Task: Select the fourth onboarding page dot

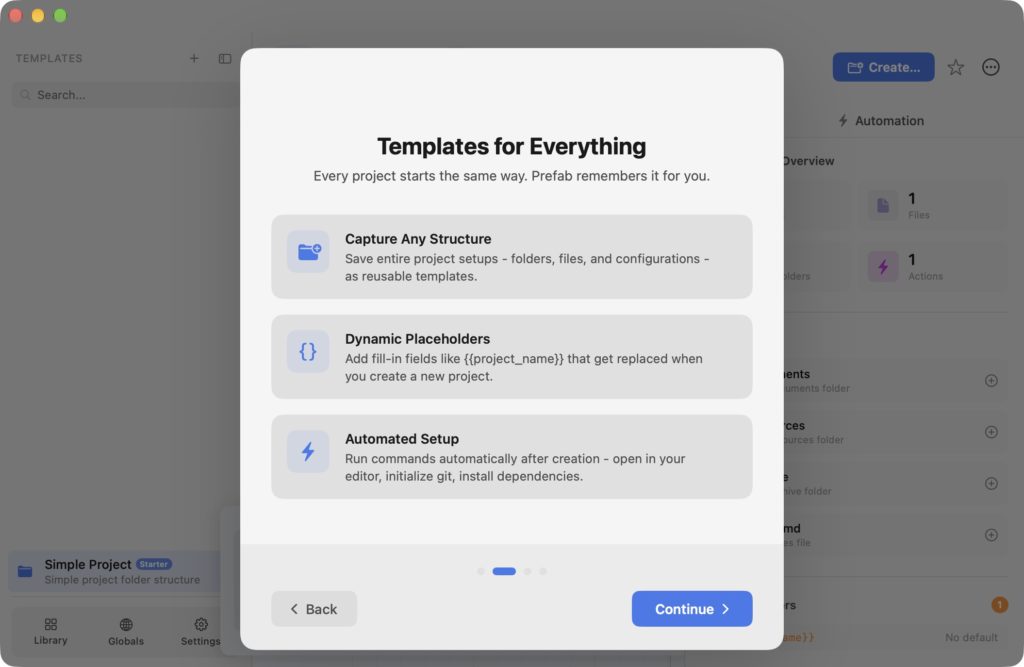Action: [x=543, y=572]
